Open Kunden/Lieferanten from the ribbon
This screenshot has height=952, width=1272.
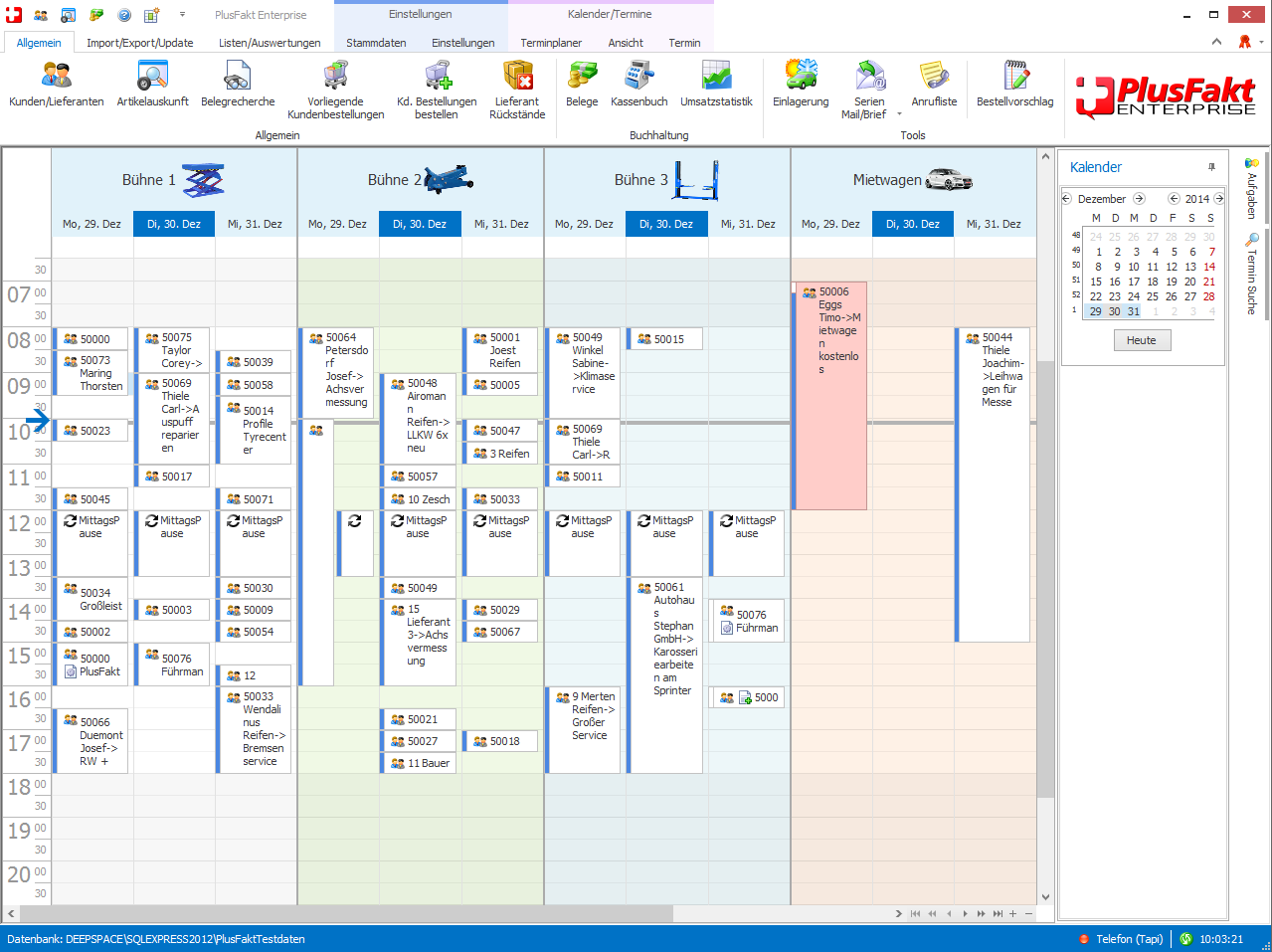point(57,85)
